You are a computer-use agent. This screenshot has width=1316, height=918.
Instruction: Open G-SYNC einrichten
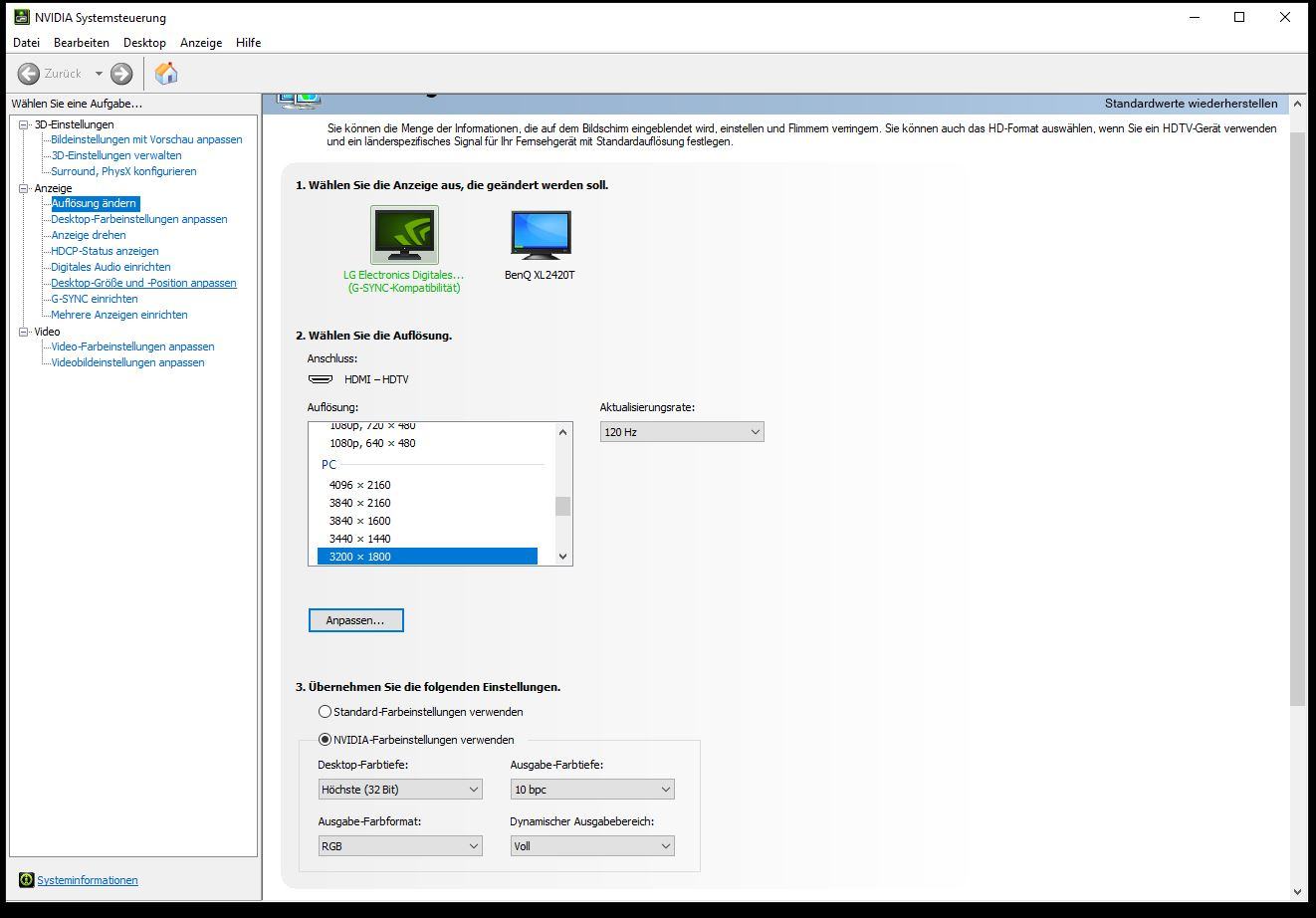(x=95, y=299)
